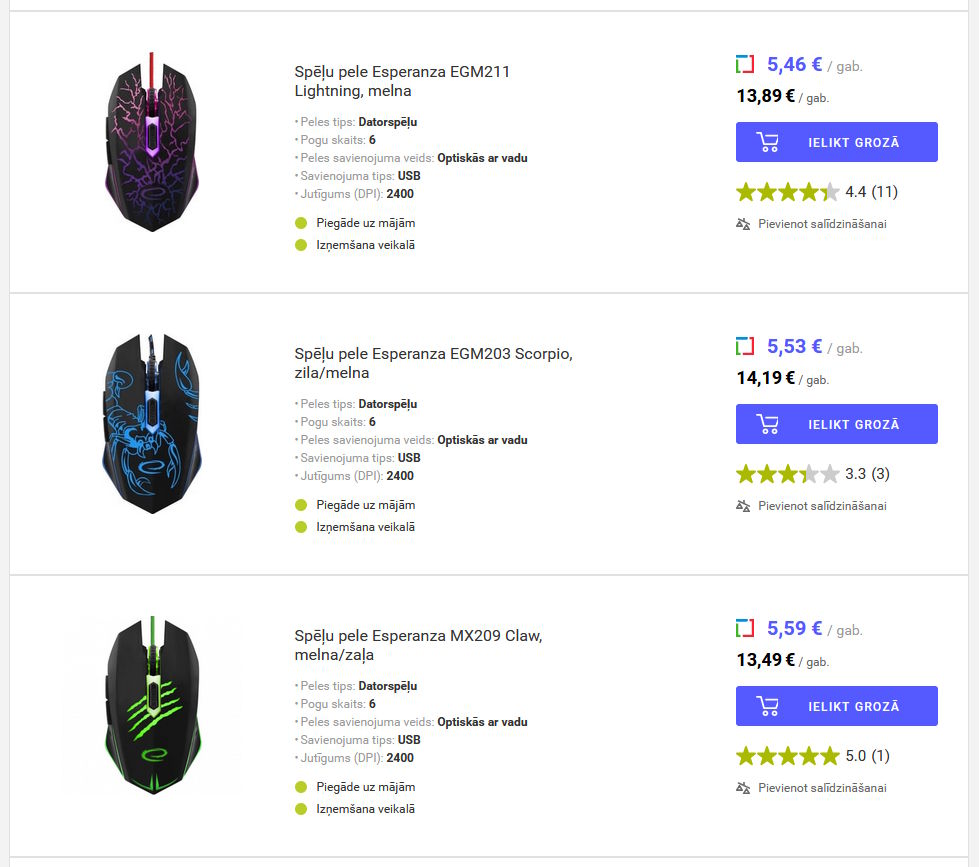This screenshot has height=867, width=979.
Task: Click compare icon for EGM211 Lightning mouse
Action: click(743, 224)
